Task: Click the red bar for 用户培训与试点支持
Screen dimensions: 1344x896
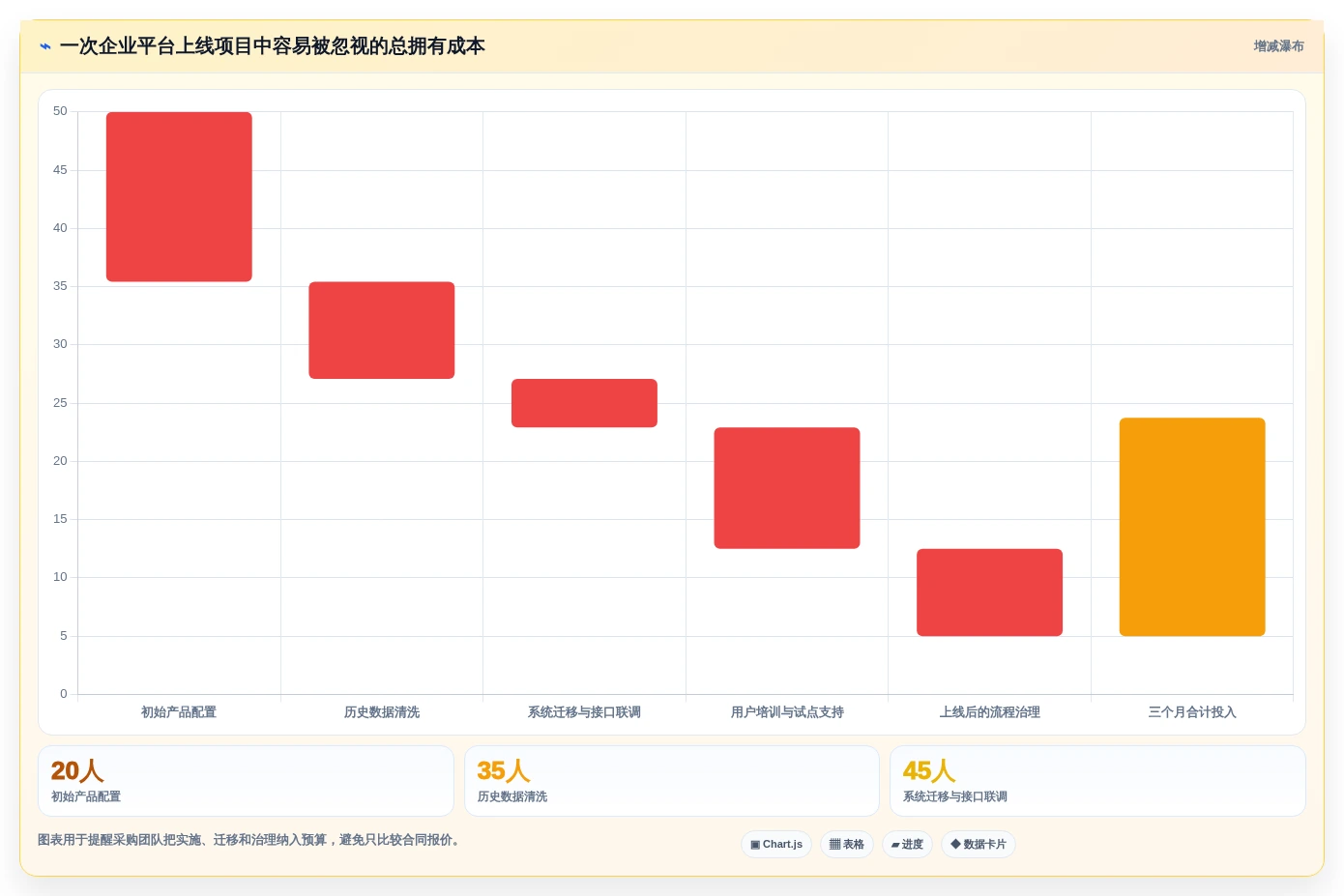Action: tap(787, 488)
